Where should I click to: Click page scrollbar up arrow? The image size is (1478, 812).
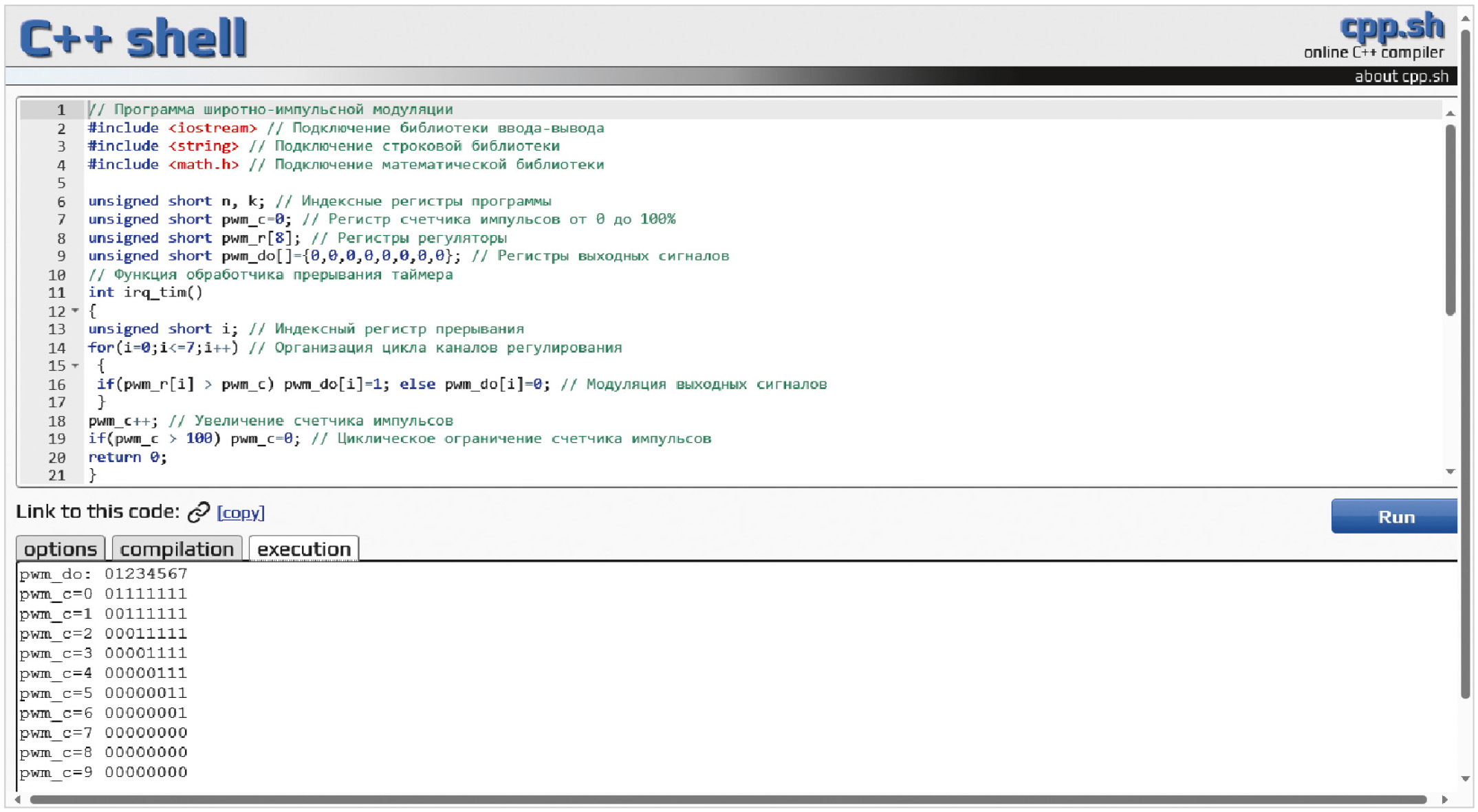click(1466, 19)
